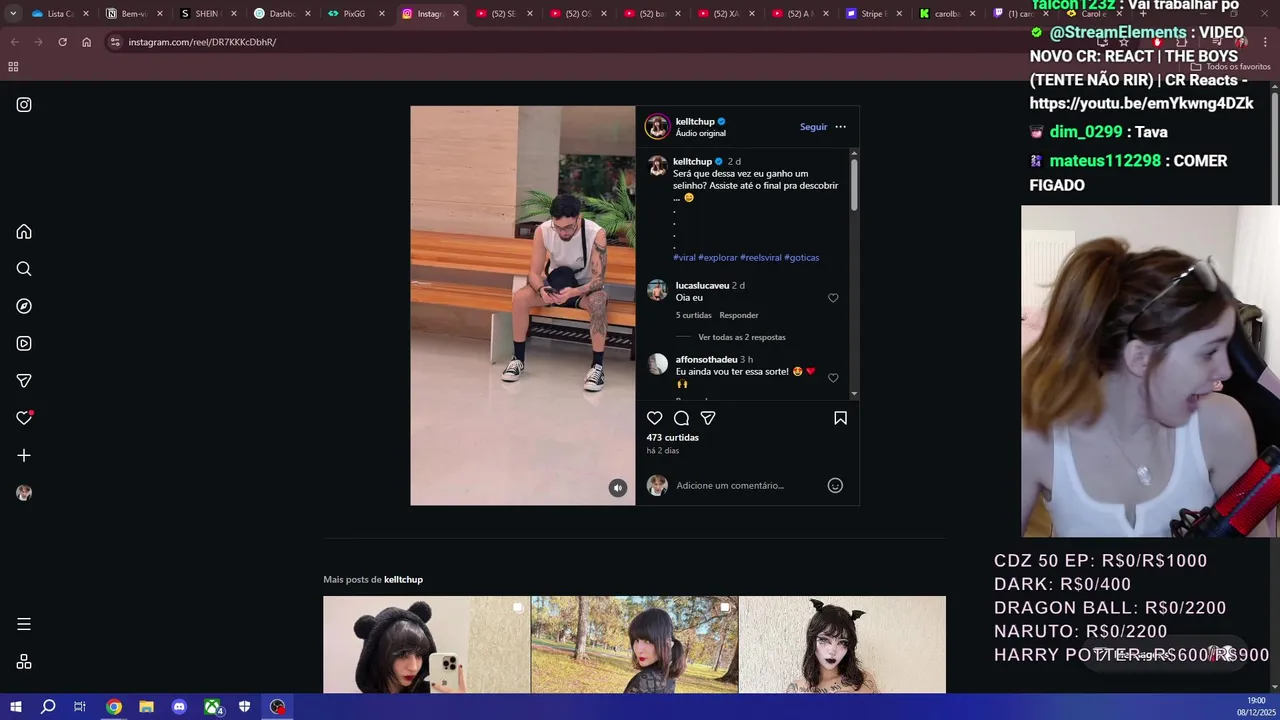Open the Explore compass icon
The image size is (1280, 720).
point(24,306)
